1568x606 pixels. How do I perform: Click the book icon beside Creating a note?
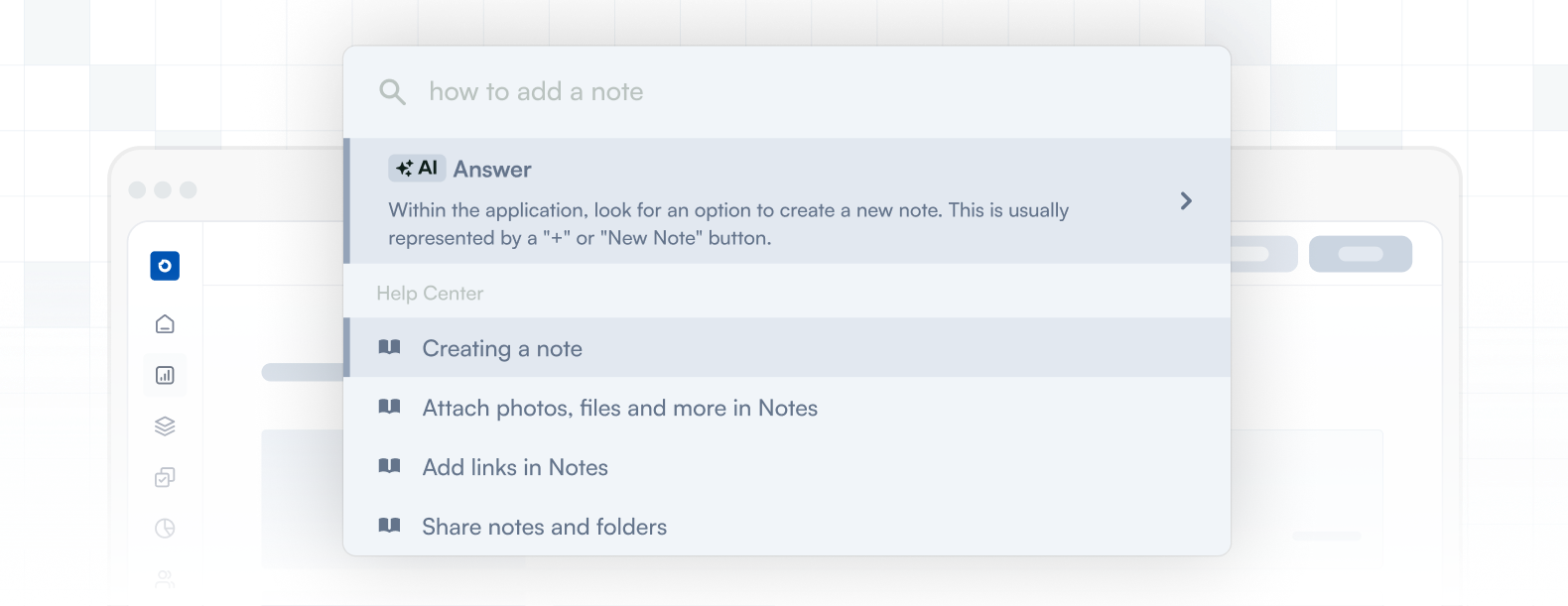click(x=390, y=347)
